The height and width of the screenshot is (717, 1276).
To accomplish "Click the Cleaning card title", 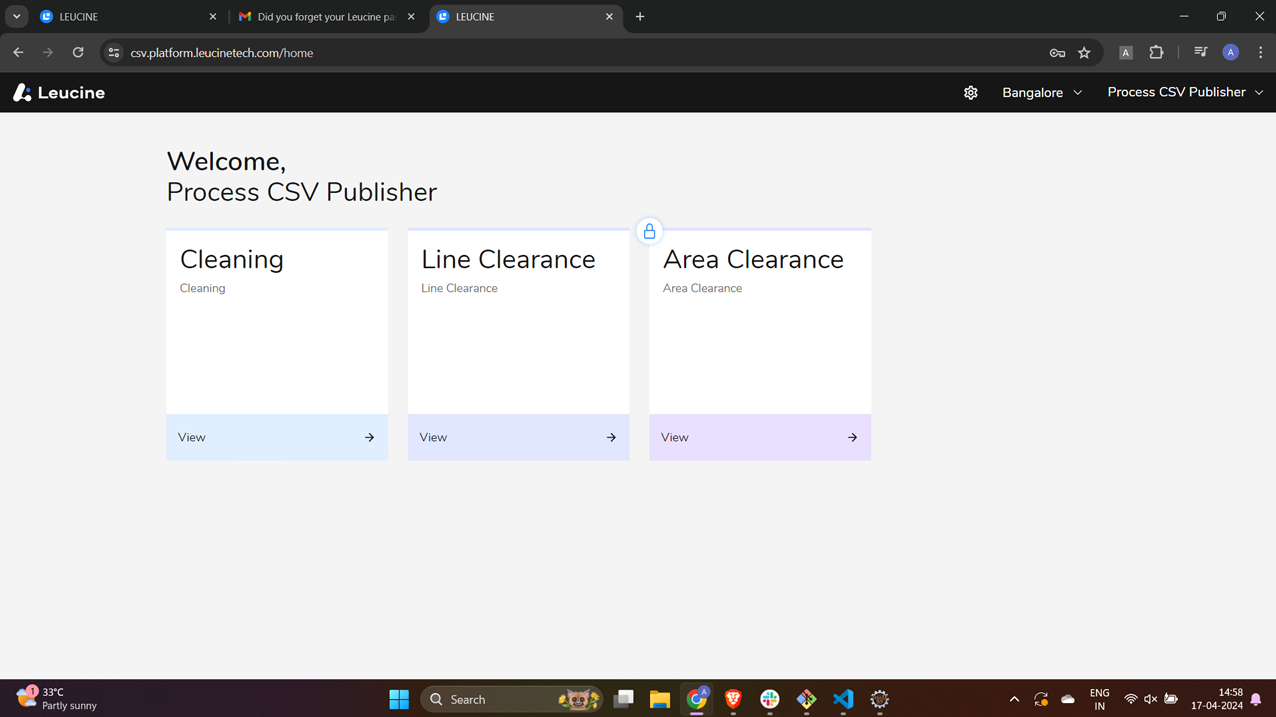I will pos(232,259).
